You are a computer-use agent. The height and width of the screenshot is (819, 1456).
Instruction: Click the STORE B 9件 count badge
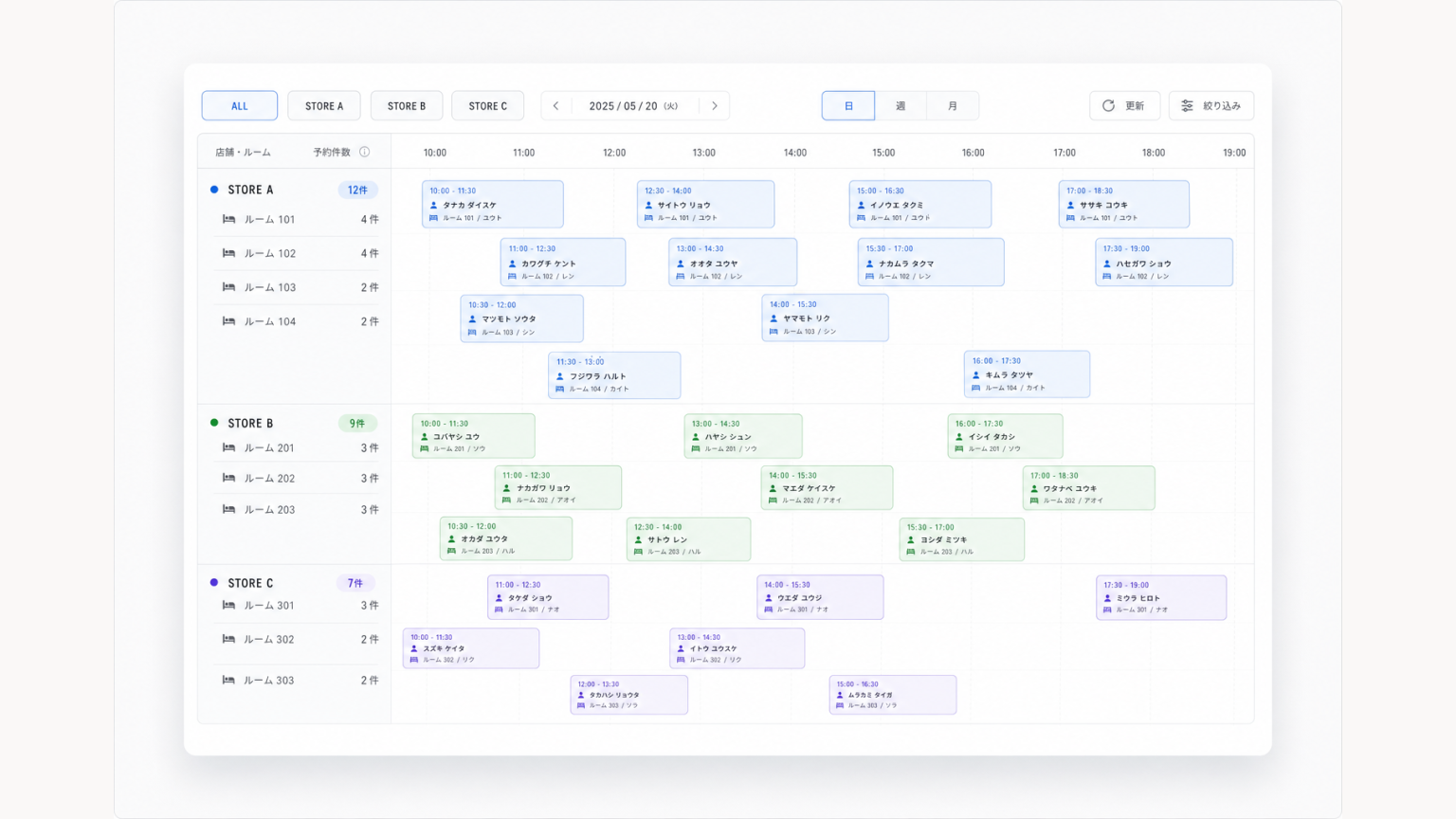[x=357, y=424]
